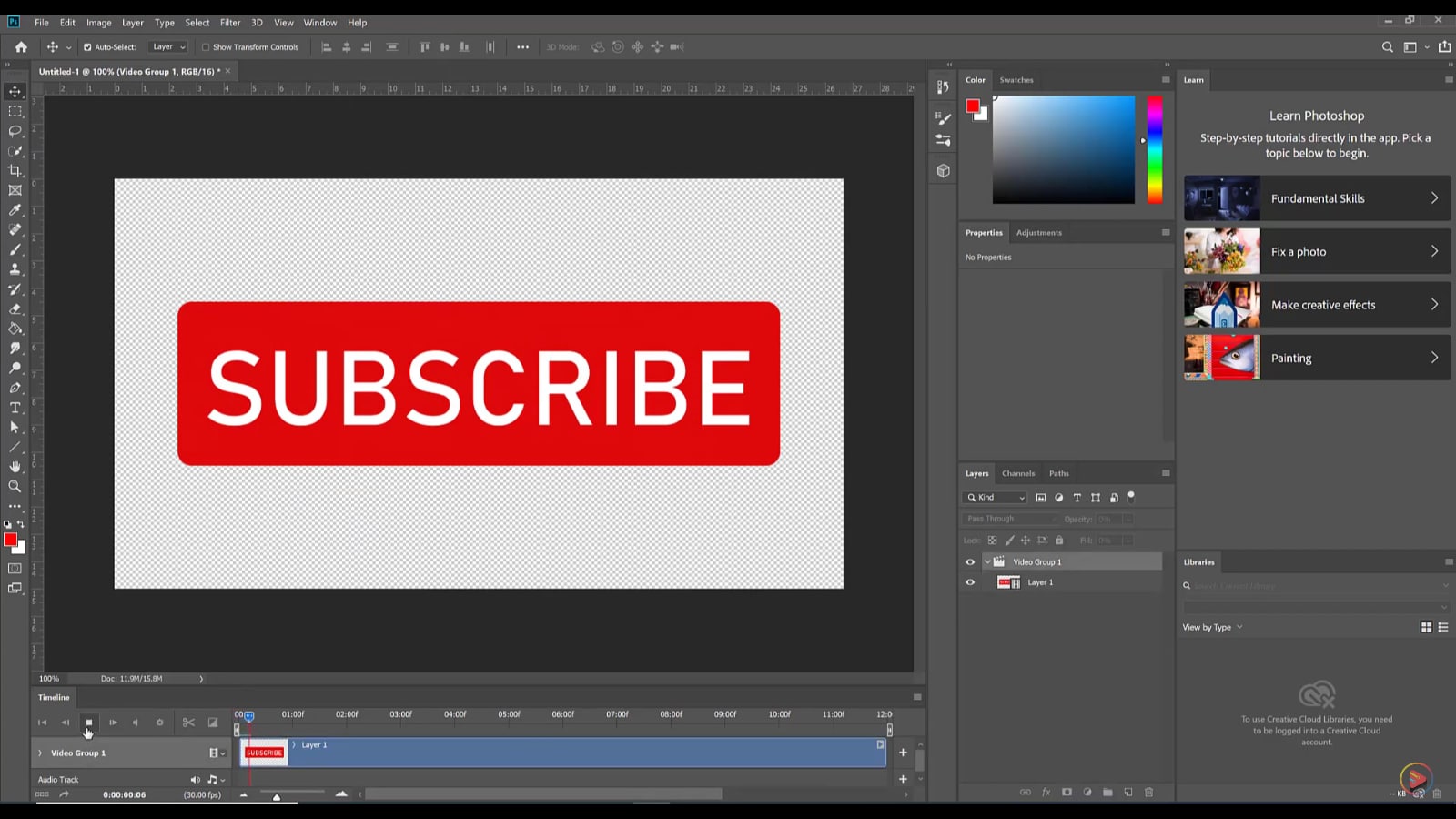Split clip with the scissors icon
The height and width of the screenshot is (819, 1456).
pyautogui.click(x=188, y=723)
